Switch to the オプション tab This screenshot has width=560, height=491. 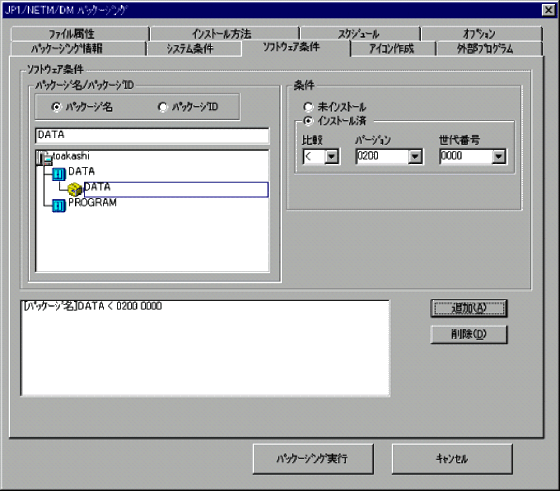tap(482, 34)
